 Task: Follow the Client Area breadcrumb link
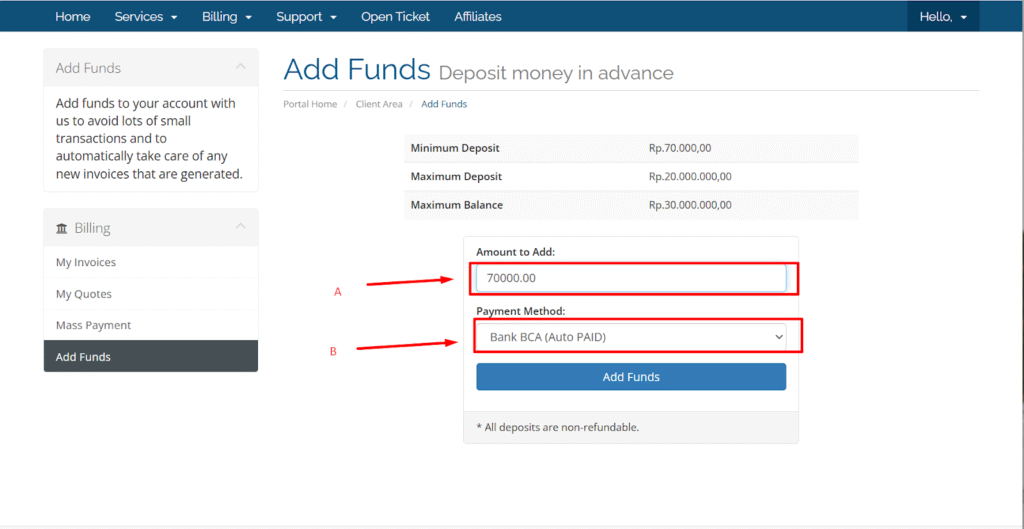pyautogui.click(x=379, y=104)
